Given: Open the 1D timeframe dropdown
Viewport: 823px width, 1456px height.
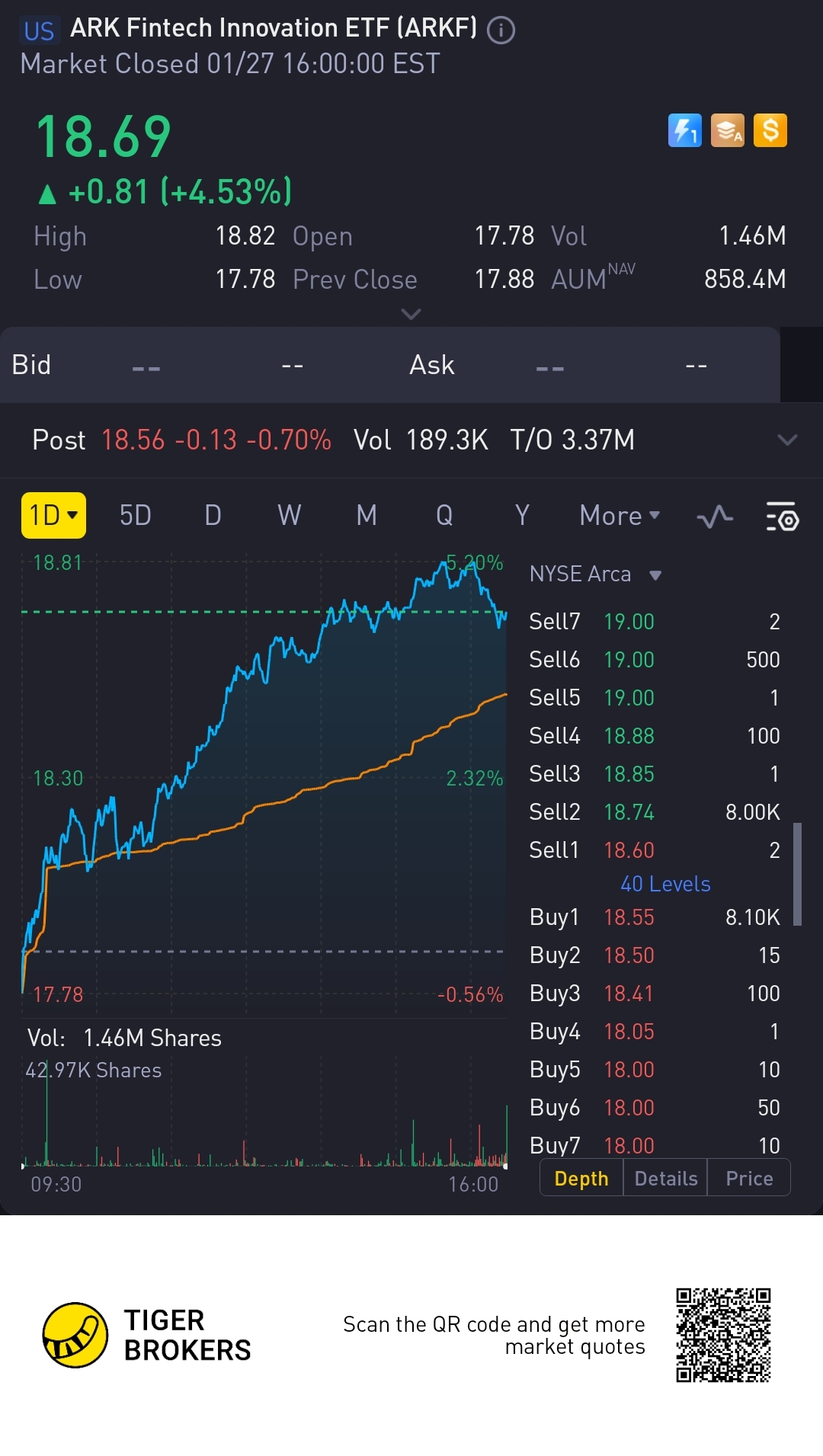Looking at the screenshot, I should click(x=53, y=516).
